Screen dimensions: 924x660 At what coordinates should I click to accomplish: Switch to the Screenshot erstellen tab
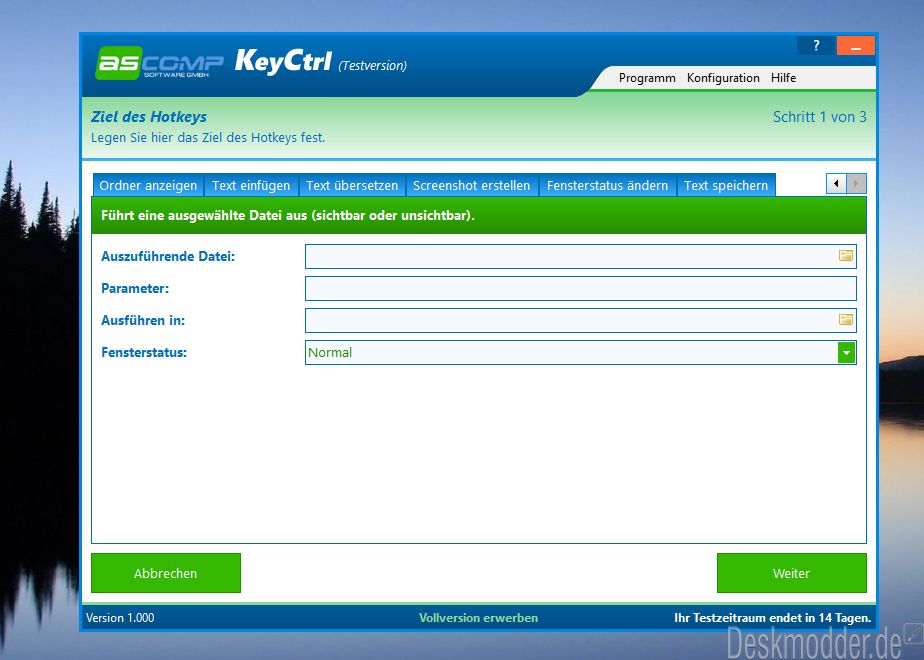point(471,185)
